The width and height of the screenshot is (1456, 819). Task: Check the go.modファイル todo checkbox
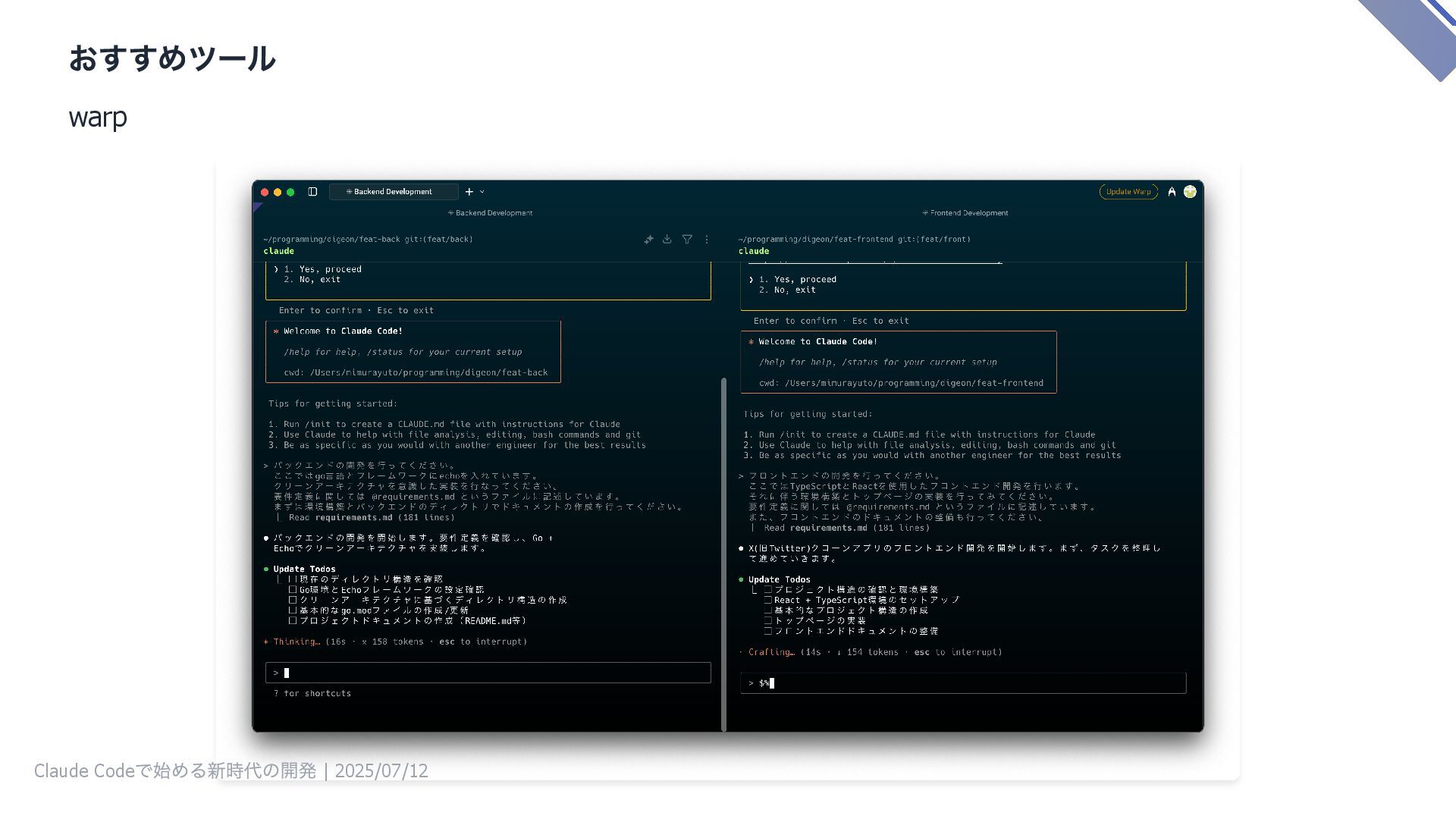coord(293,610)
